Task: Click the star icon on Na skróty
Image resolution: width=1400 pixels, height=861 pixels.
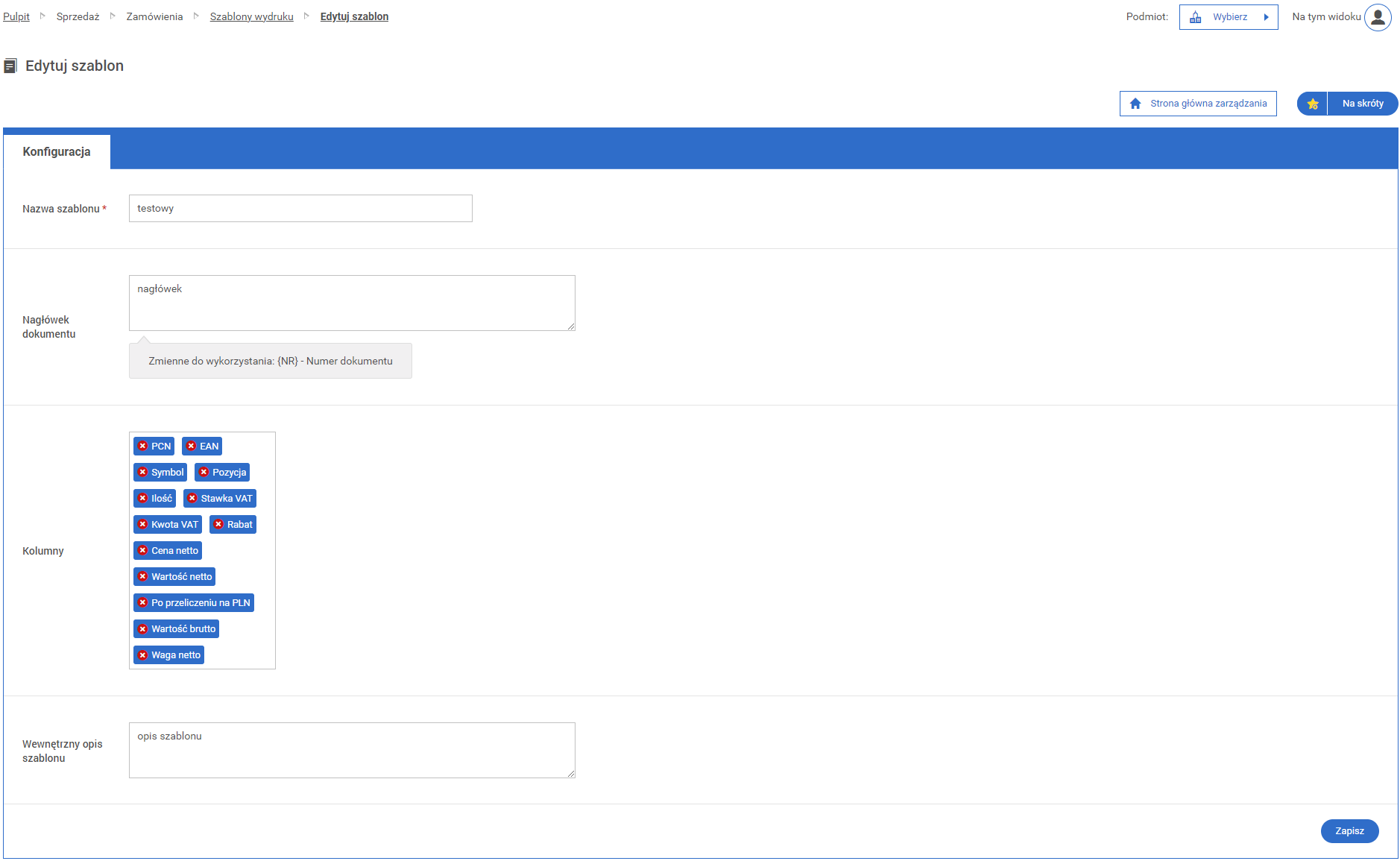Action: (x=1313, y=104)
